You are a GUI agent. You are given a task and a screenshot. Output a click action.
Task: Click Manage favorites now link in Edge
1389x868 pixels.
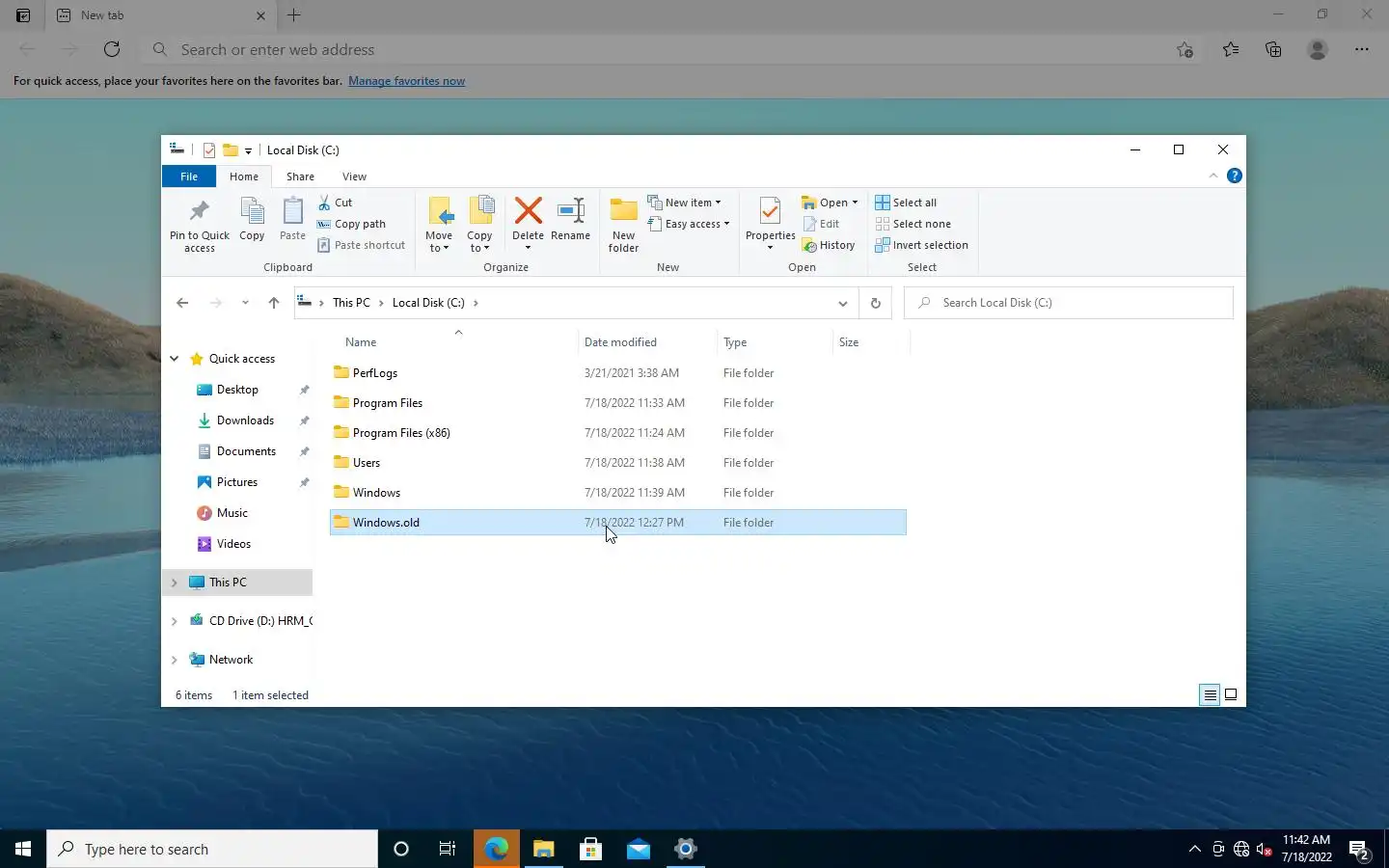(406, 81)
